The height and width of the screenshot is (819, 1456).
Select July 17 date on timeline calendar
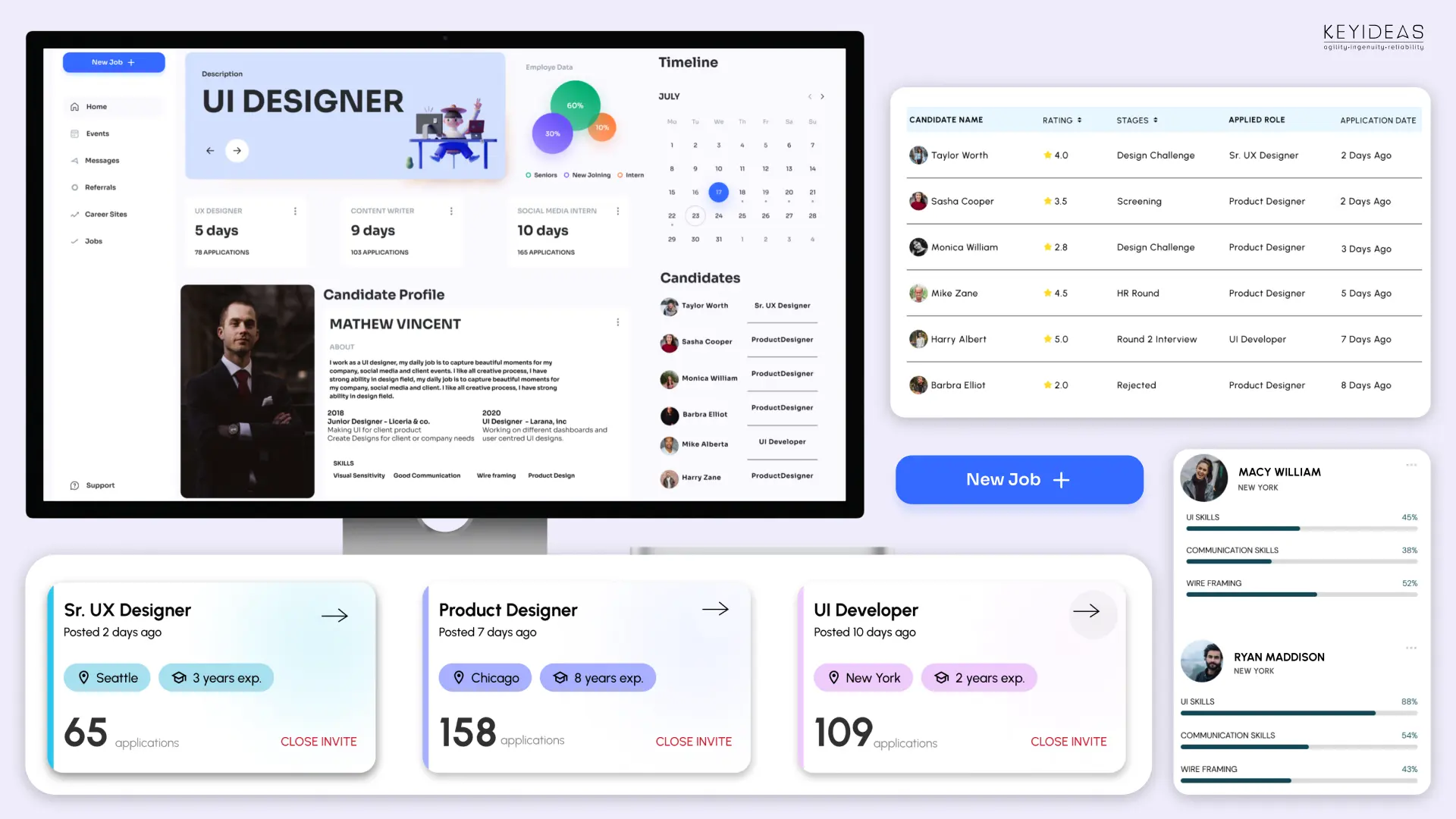tap(718, 192)
